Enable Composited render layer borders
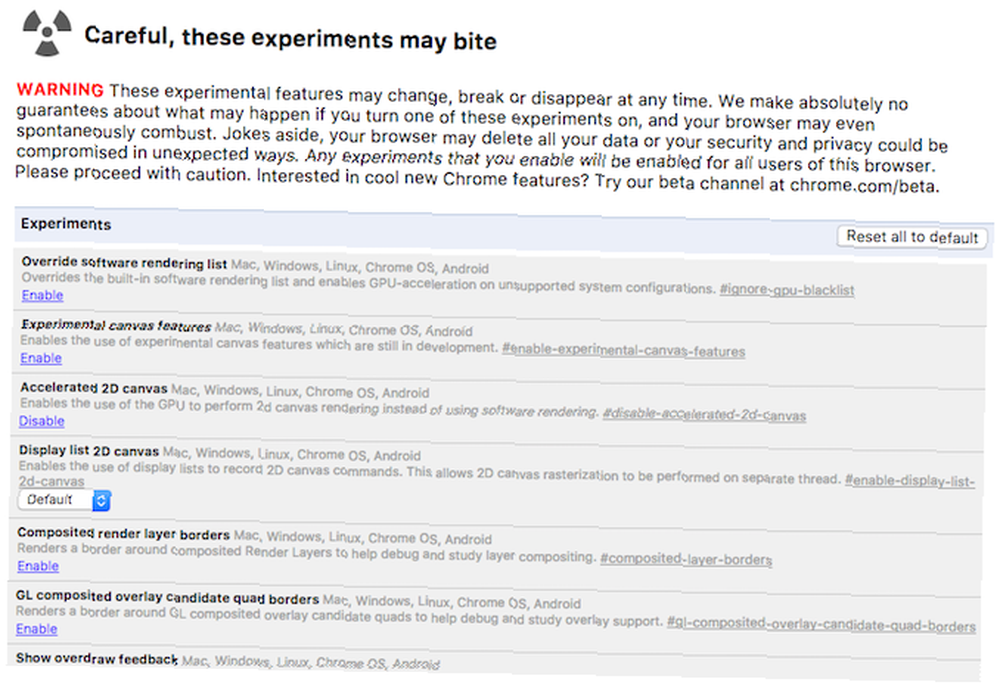The width and height of the screenshot is (1000, 685). point(38,566)
